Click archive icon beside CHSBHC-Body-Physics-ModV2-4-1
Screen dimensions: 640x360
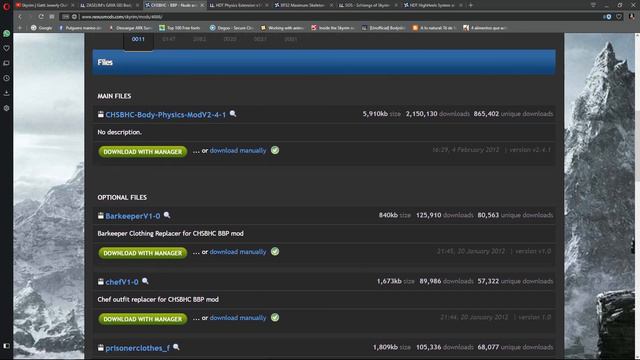100,114
